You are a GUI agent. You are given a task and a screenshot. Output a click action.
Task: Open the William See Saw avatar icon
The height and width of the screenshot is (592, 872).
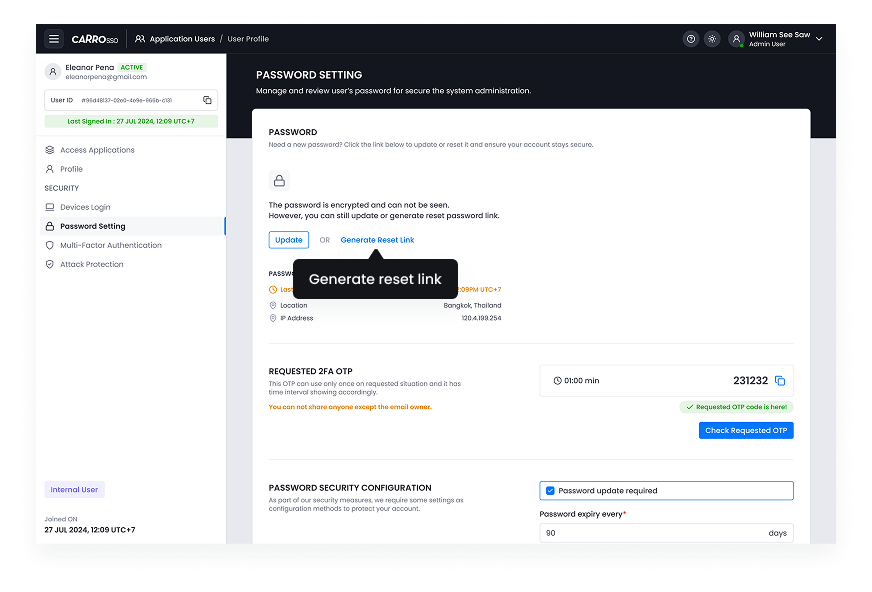pyautogui.click(x=736, y=38)
